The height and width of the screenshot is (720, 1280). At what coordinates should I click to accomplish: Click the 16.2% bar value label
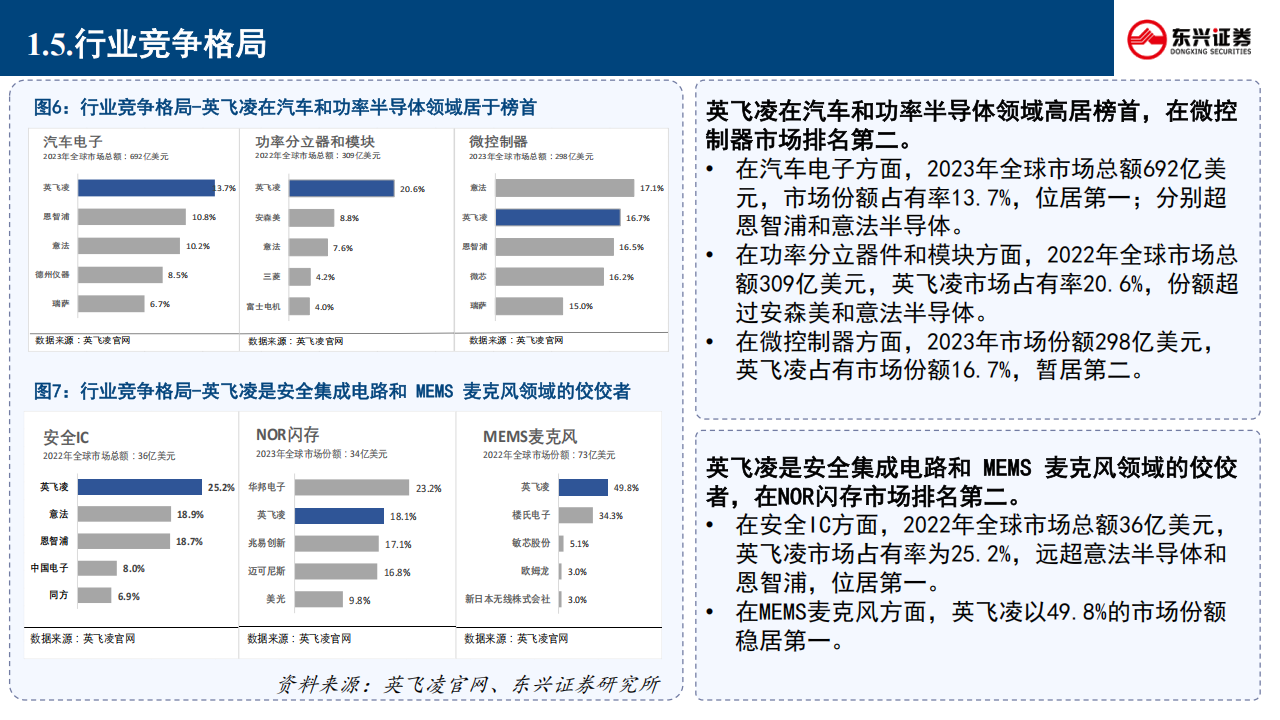[x=621, y=276]
